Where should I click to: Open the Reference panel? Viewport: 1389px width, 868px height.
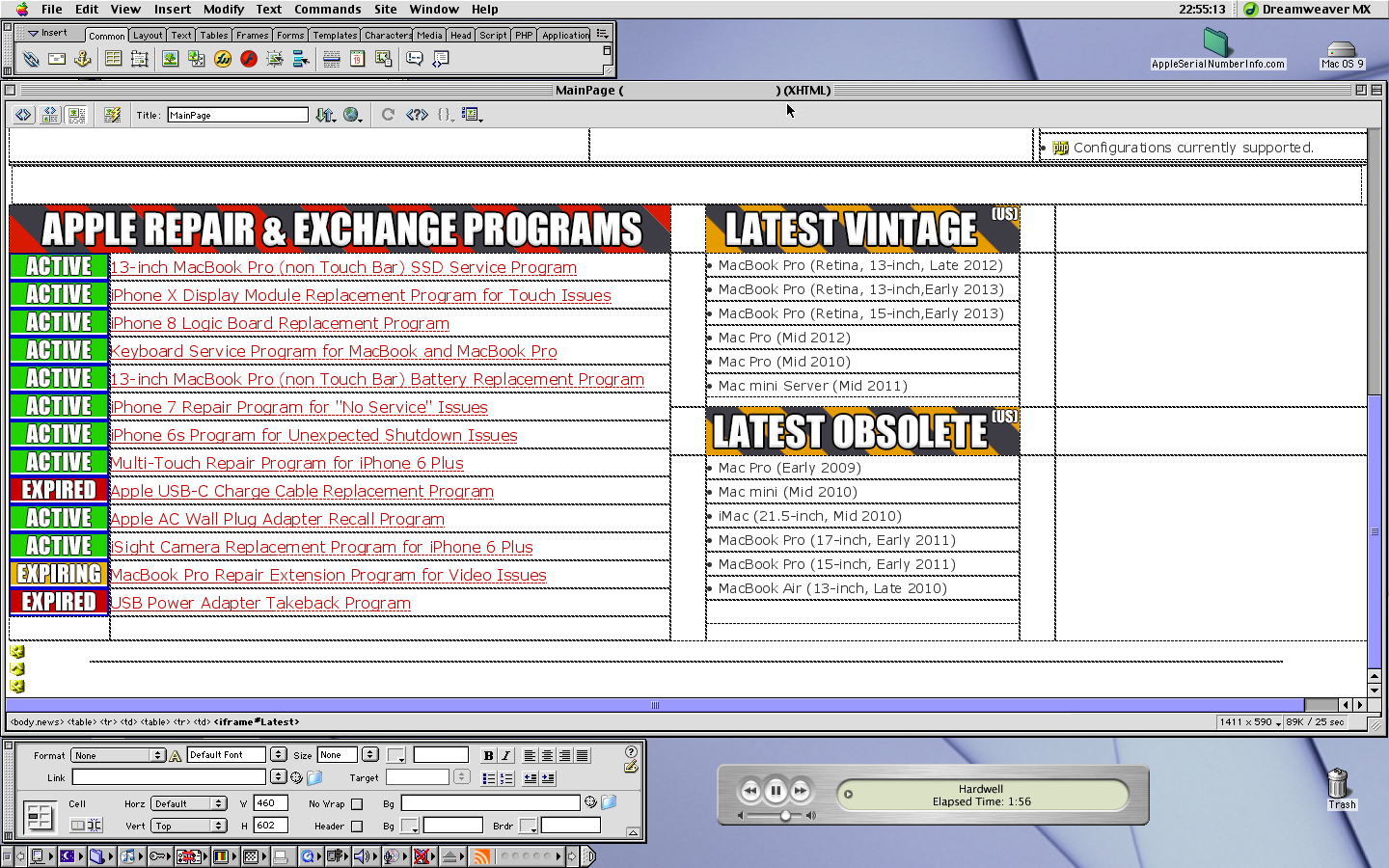pos(417,115)
